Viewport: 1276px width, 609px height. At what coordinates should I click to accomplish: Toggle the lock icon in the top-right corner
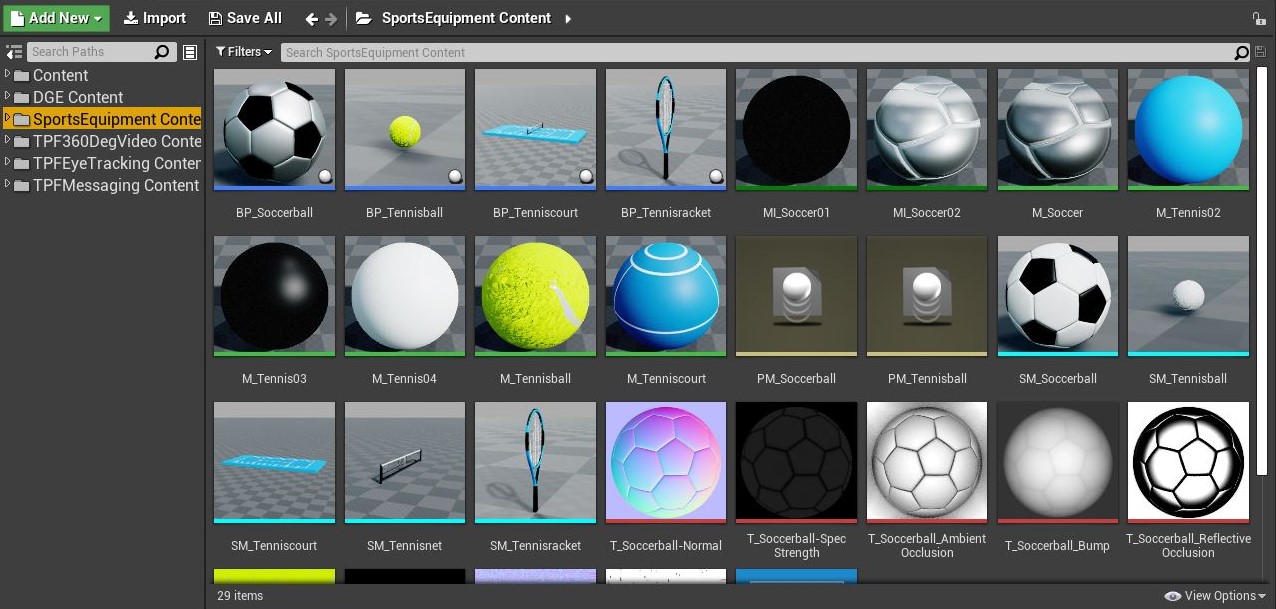pos(1259,18)
